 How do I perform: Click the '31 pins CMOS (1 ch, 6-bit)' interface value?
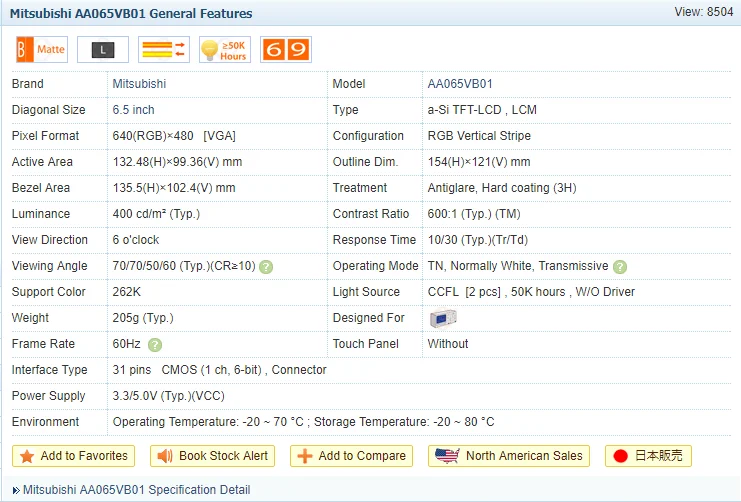187,370
